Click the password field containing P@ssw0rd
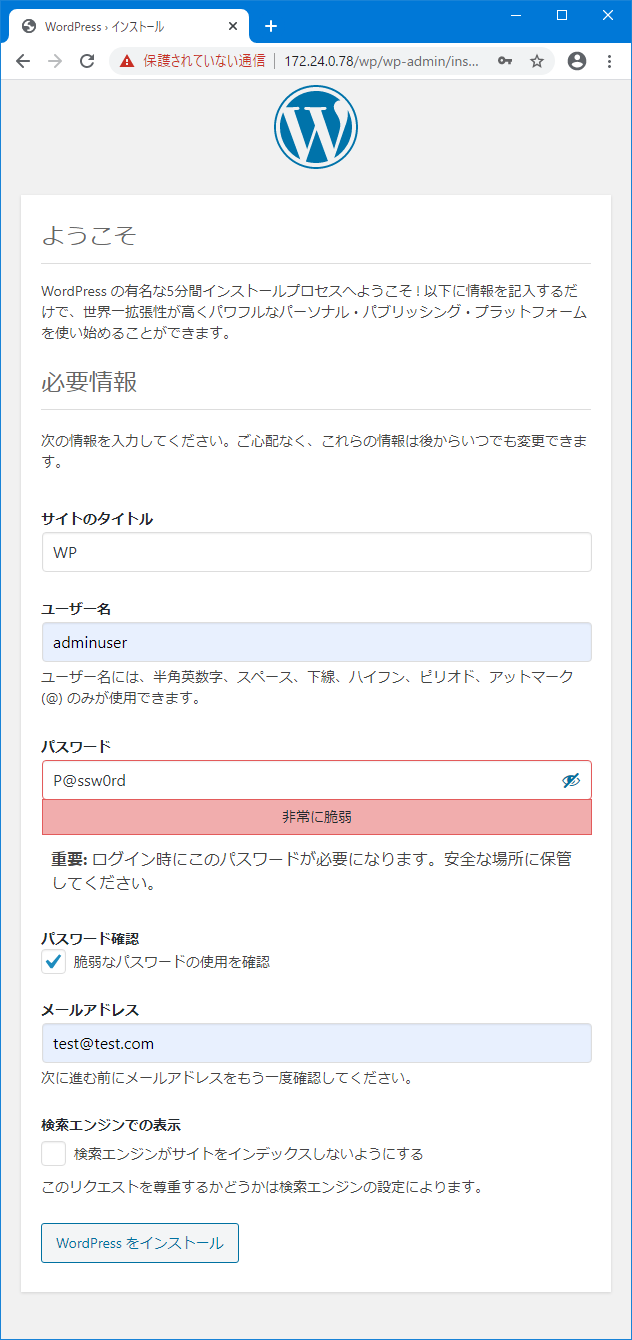The width and height of the screenshot is (632, 1340). (x=316, y=780)
